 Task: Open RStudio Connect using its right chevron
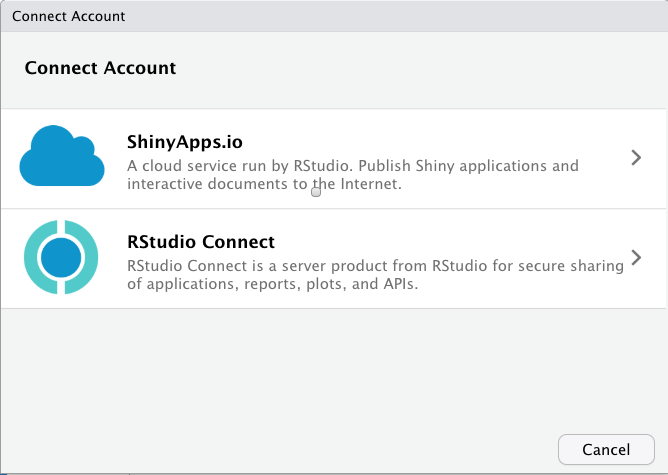[636, 258]
